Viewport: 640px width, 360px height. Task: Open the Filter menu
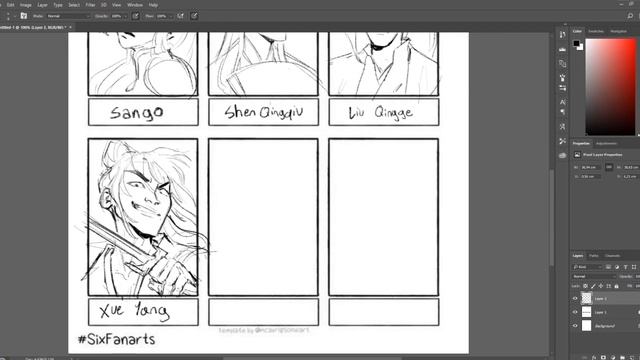90,5
